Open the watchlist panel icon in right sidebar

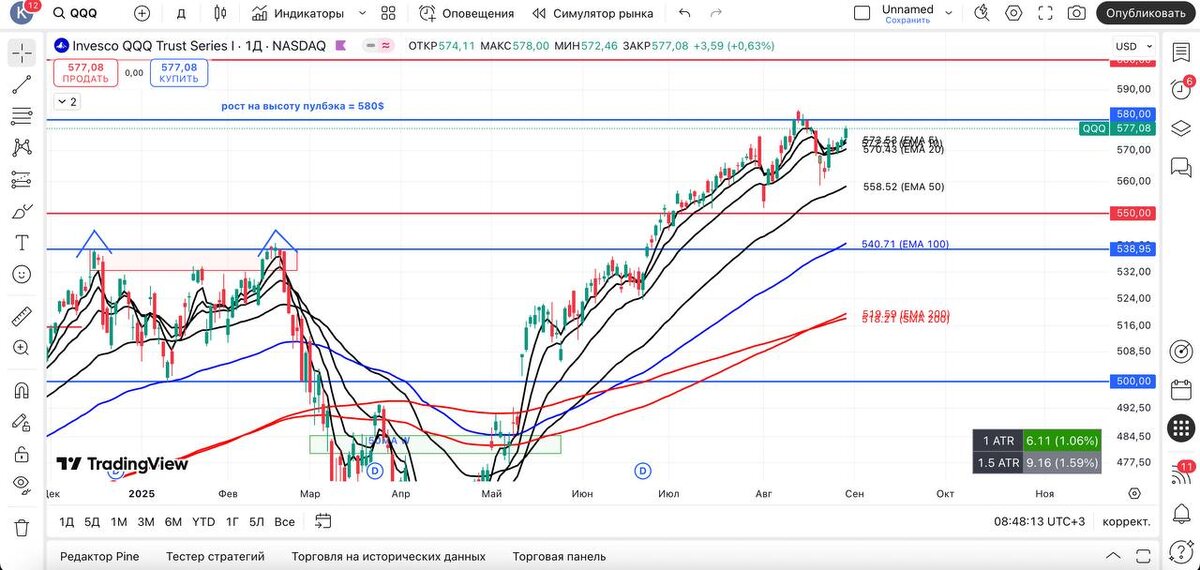tap(1181, 53)
